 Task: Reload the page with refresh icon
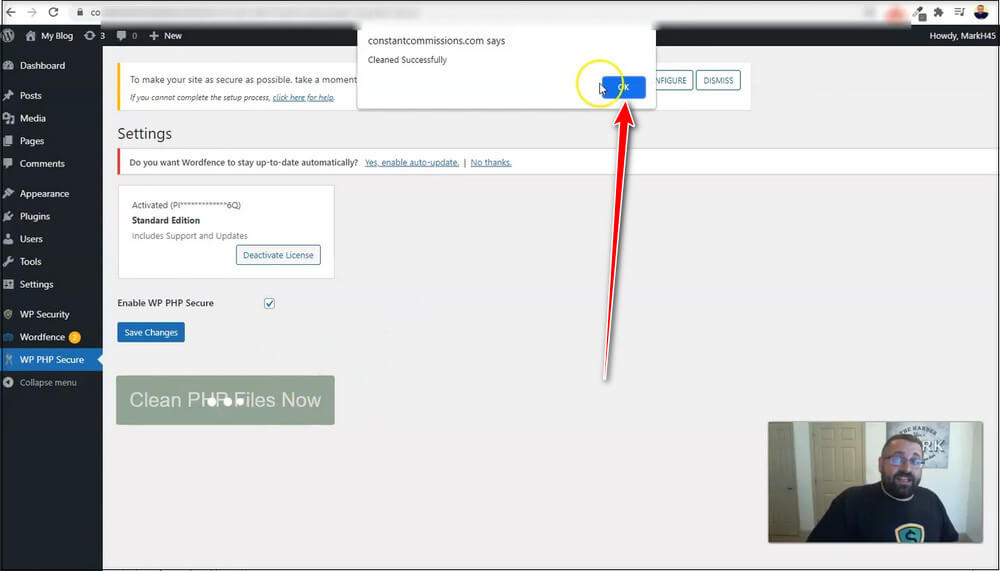(54, 12)
